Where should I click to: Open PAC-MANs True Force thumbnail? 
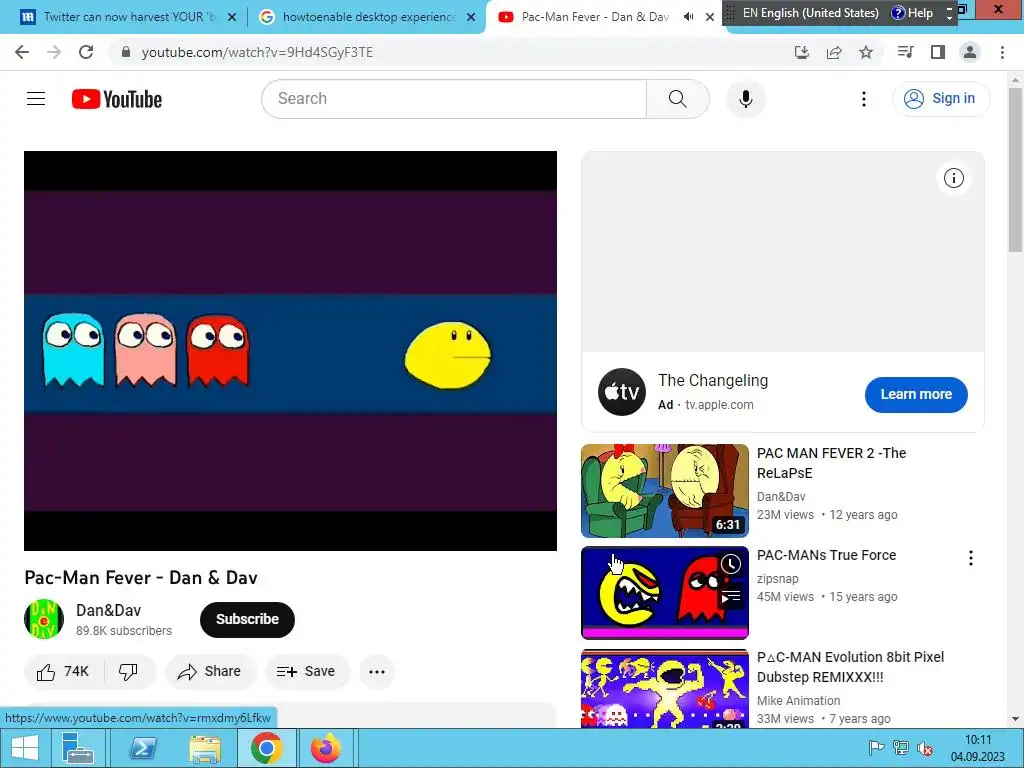click(x=665, y=592)
